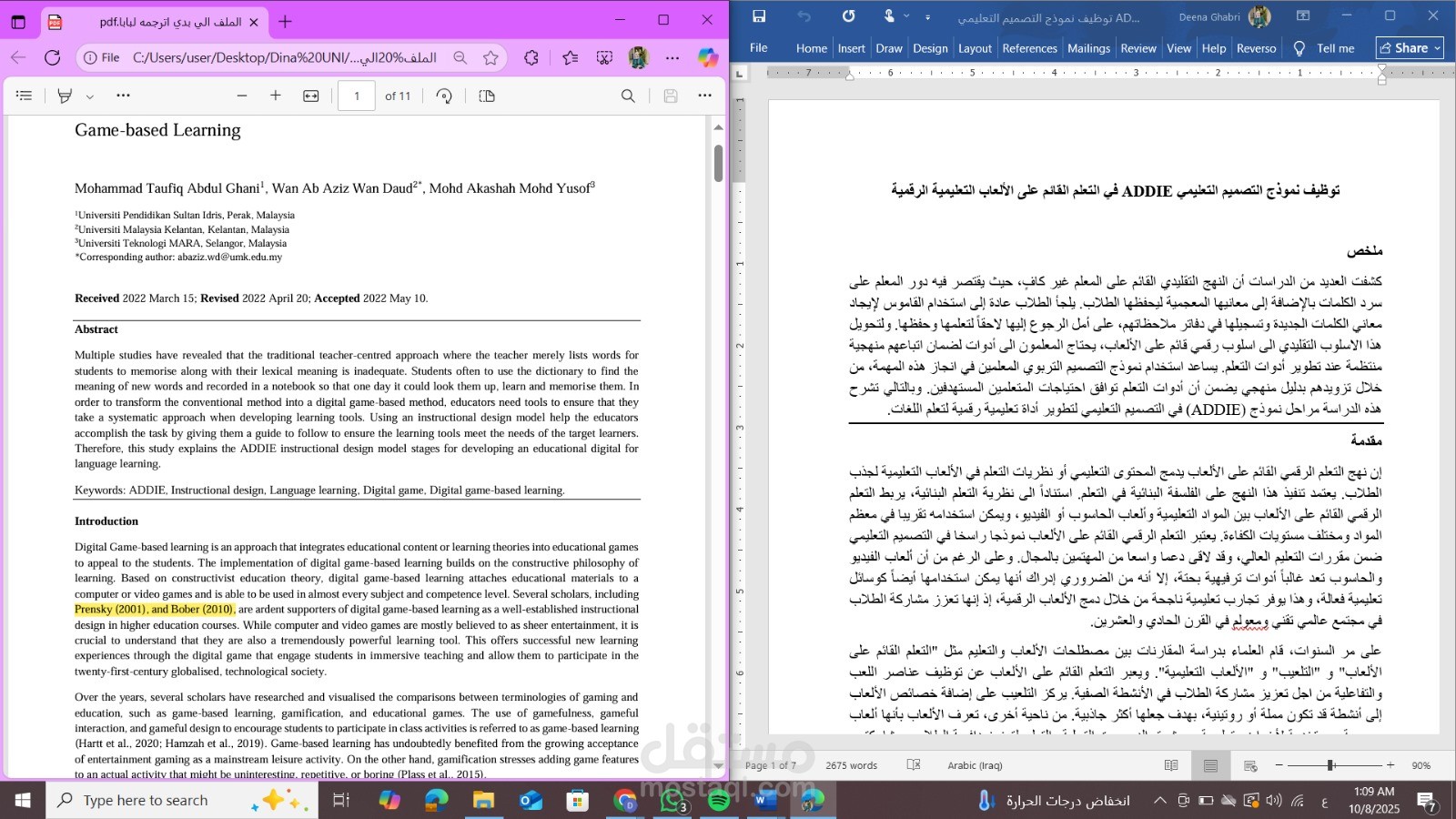Switch to the Home ribbon tab
The width and height of the screenshot is (1456, 819).
coord(812,48)
